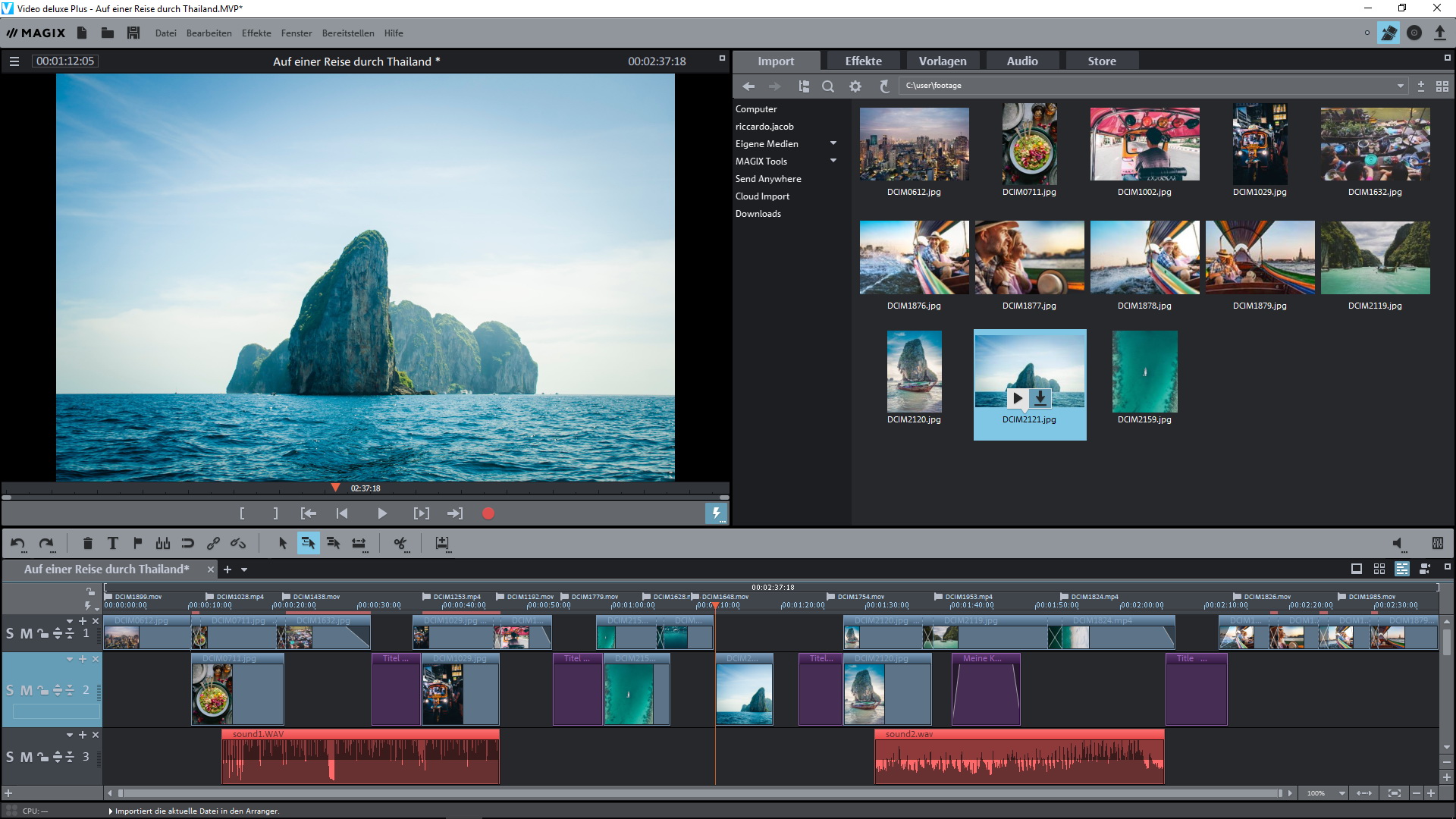
Task: Solo track 3 with S button
Action: point(10,757)
